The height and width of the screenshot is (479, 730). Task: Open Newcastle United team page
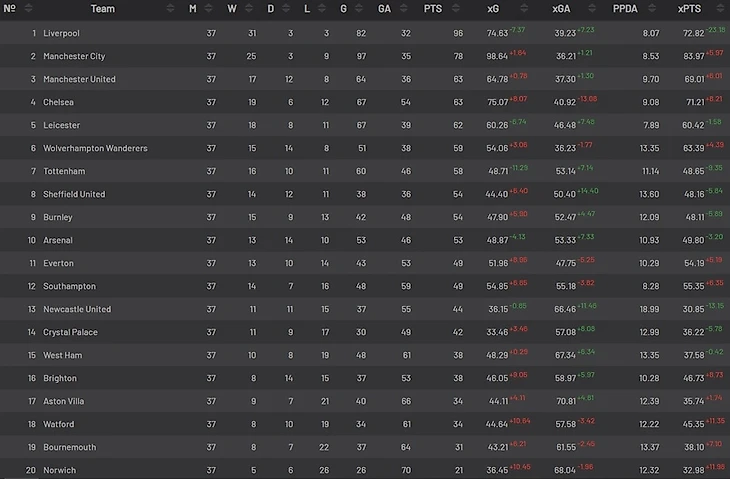(77, 309)
